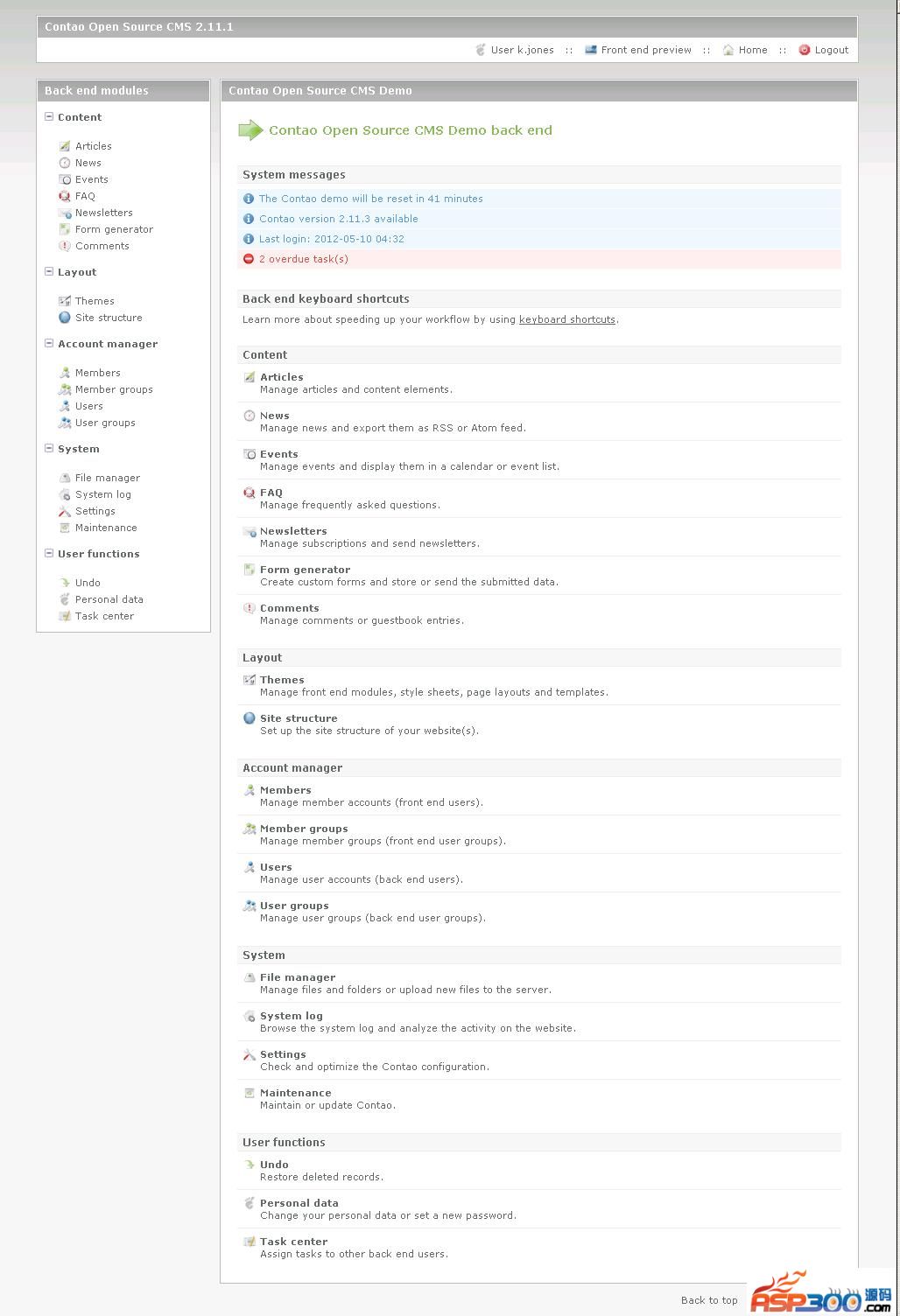900x1316 pixels.
Task: Open Undo heading in main list
Action: (274, 1165)
